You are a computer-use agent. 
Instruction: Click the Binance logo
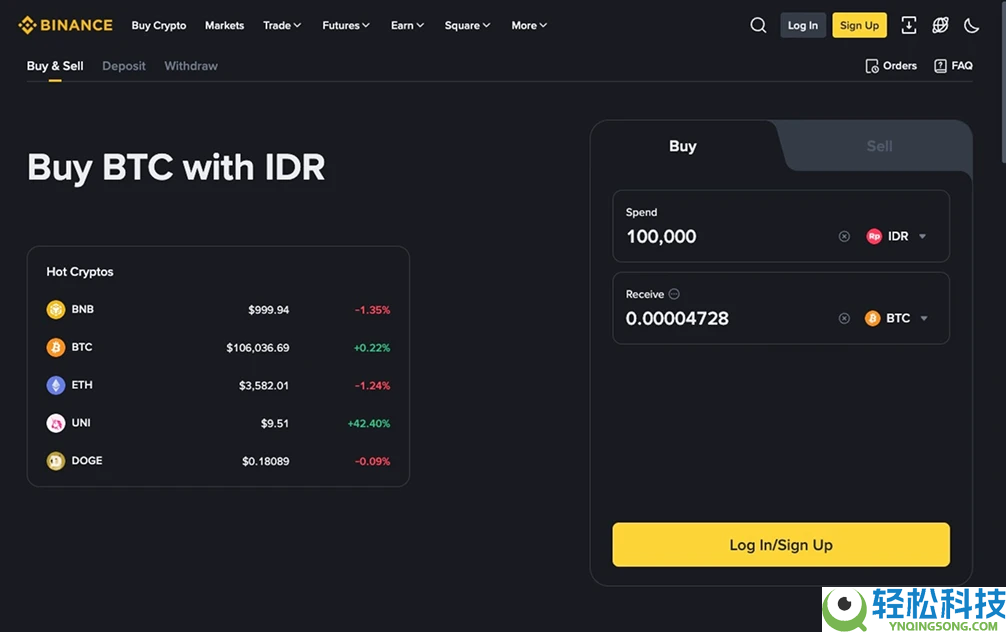click(x=65, y=25)
